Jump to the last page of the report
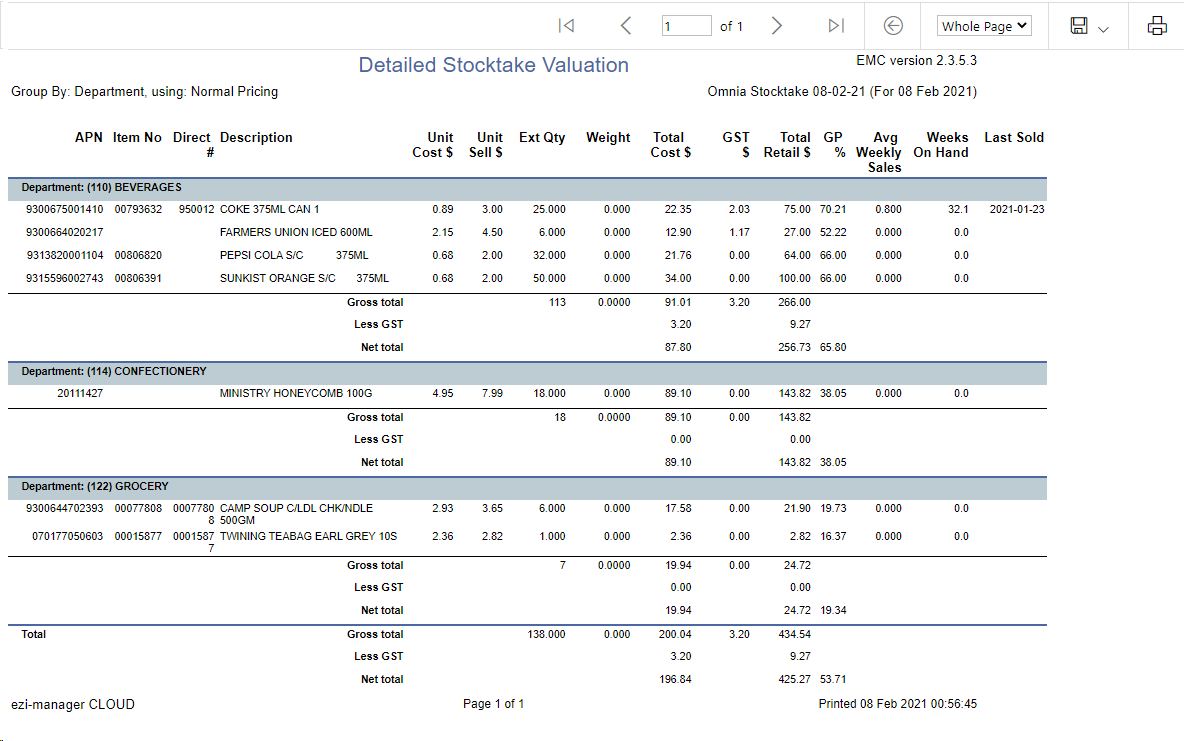Viewport: 1184px width, 741px height. pyautogui.click(x=836, y=26)
